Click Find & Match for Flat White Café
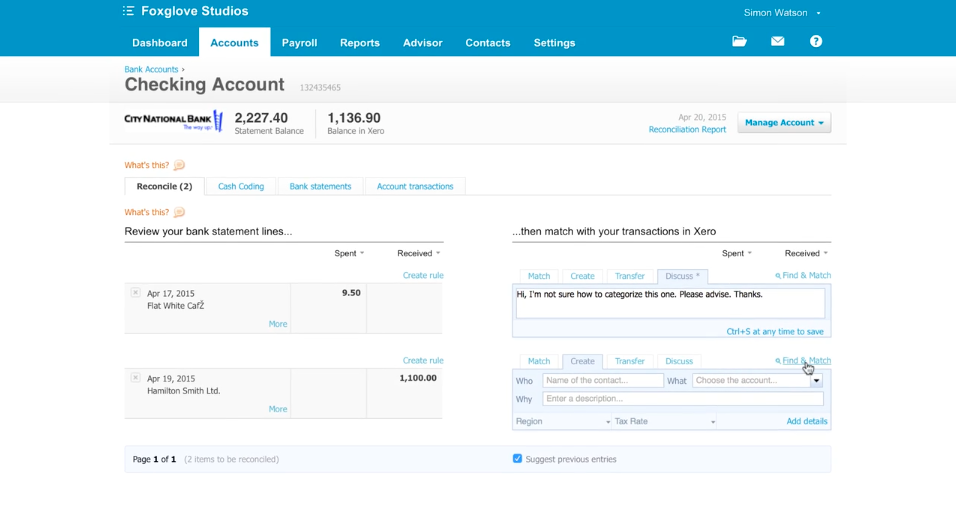Screen dimensions: 956x532 [803, 275]
